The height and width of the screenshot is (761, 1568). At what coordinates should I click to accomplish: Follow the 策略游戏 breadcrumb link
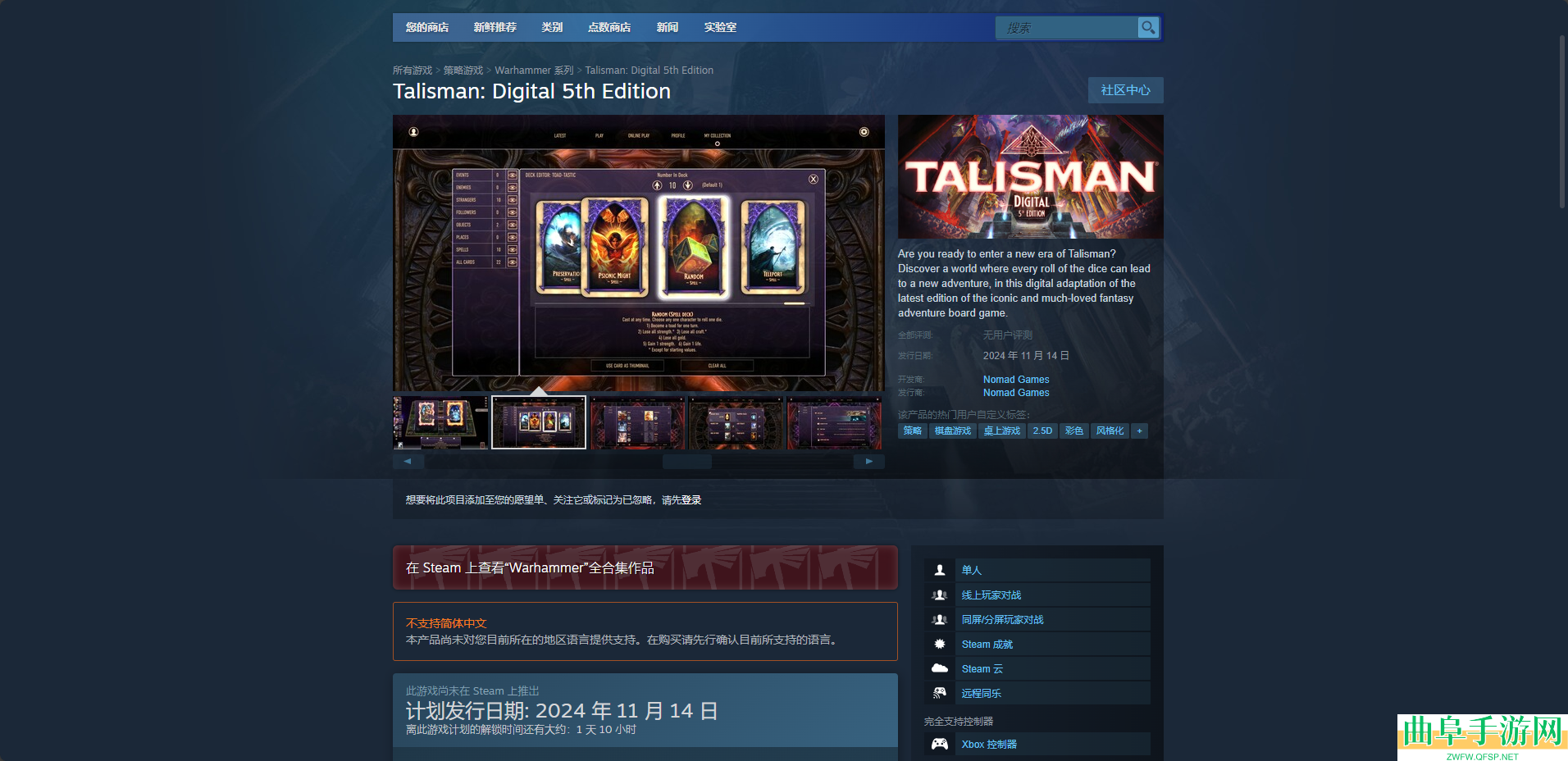coord(463,71)
